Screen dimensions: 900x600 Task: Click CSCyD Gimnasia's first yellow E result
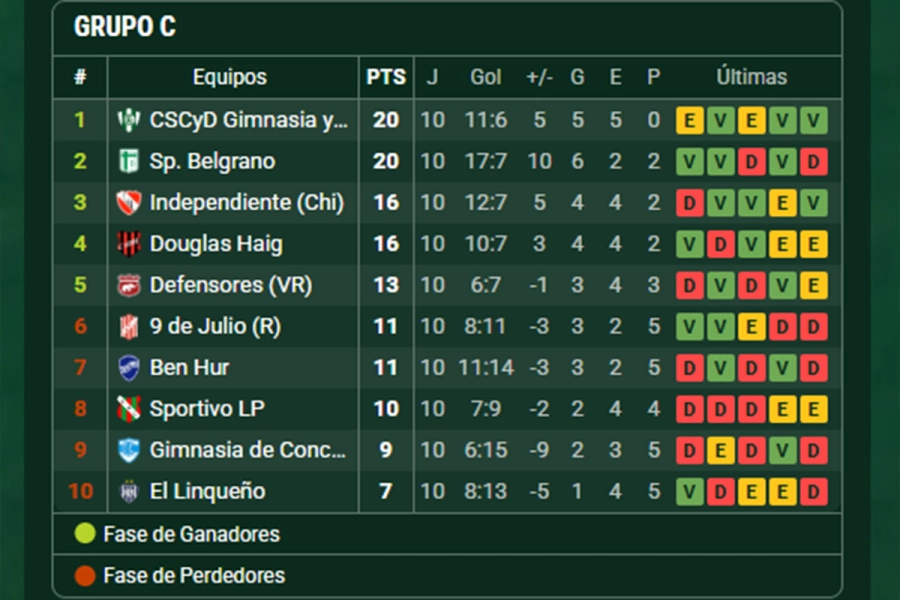pos(689,121)
